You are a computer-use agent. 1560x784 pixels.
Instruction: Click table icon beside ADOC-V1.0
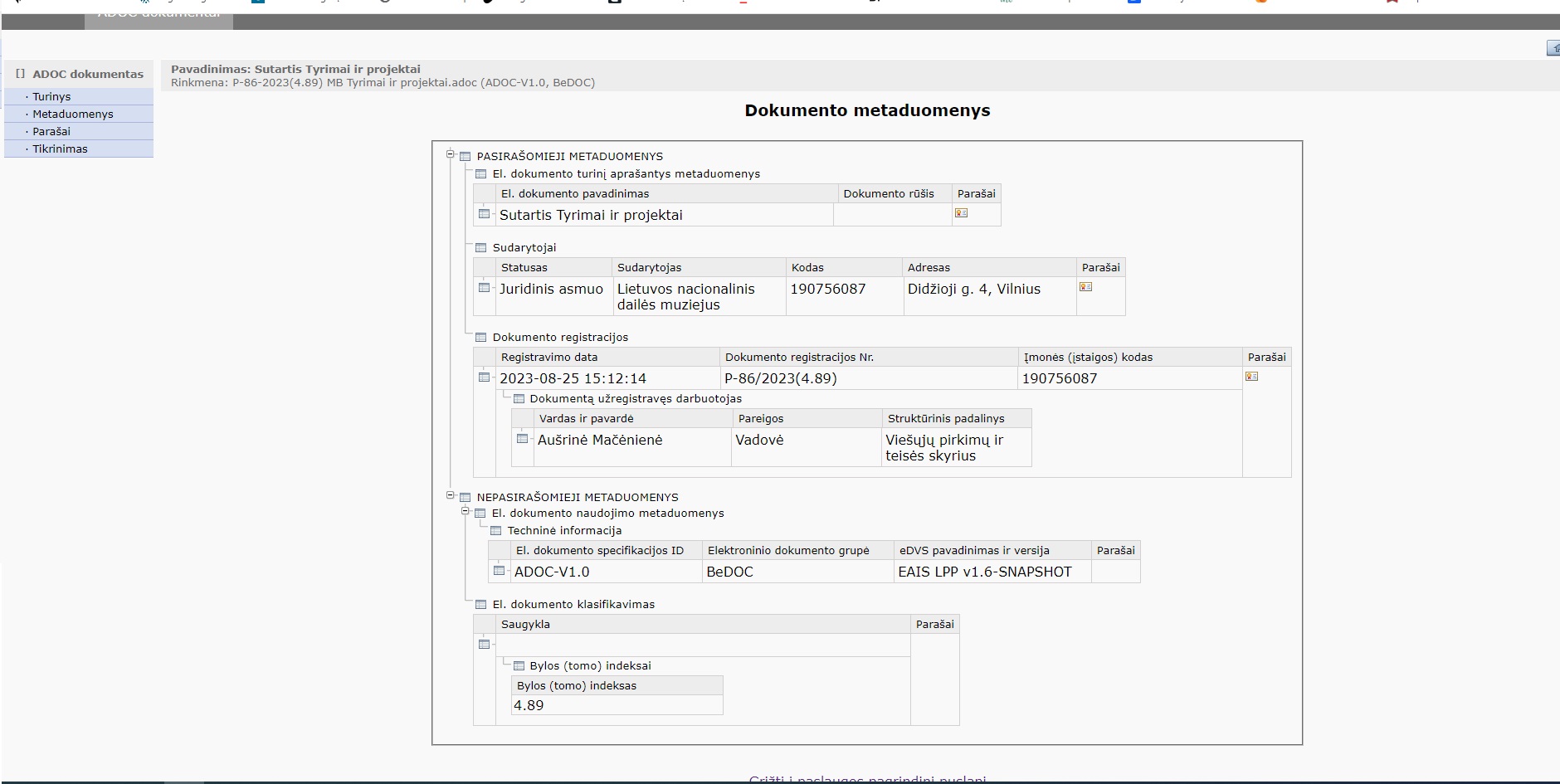500,571
